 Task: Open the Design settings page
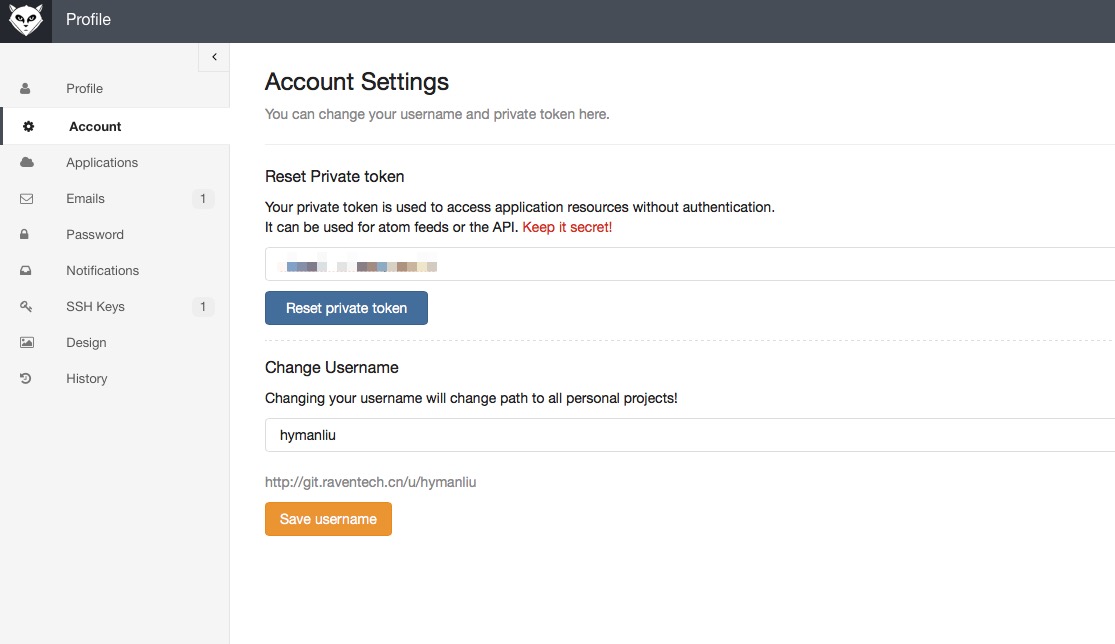86,343
